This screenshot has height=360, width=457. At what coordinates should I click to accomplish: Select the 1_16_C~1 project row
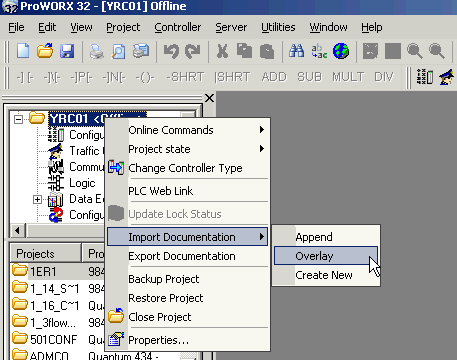point(58,305)
